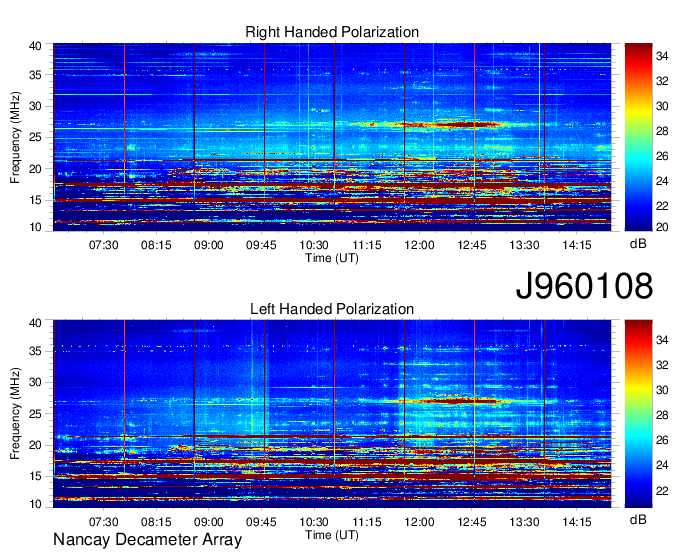Click 11:15 time tick on Left Handed plot
The height and width of the screenshot is (552, 680).
(x=366, y=522)
